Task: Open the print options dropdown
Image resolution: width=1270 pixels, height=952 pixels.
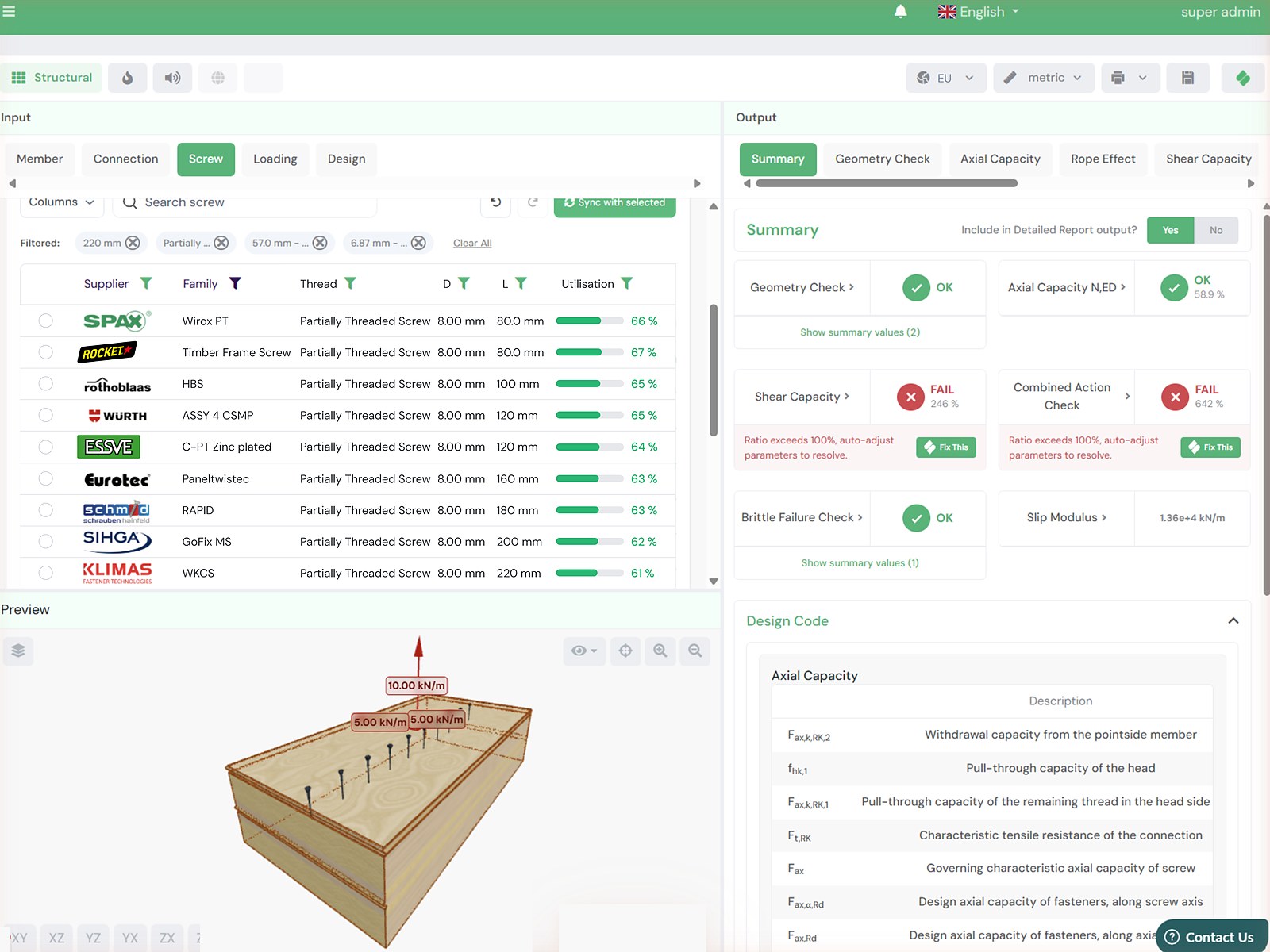Action: click(x=1130, y=78)
